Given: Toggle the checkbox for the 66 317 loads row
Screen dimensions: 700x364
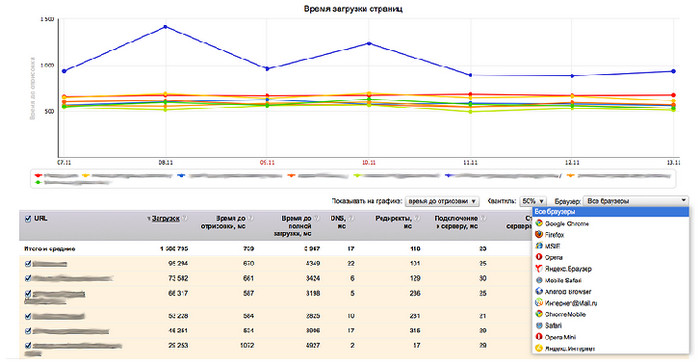Looking at the screenshot, I should (x=28, y=293).
